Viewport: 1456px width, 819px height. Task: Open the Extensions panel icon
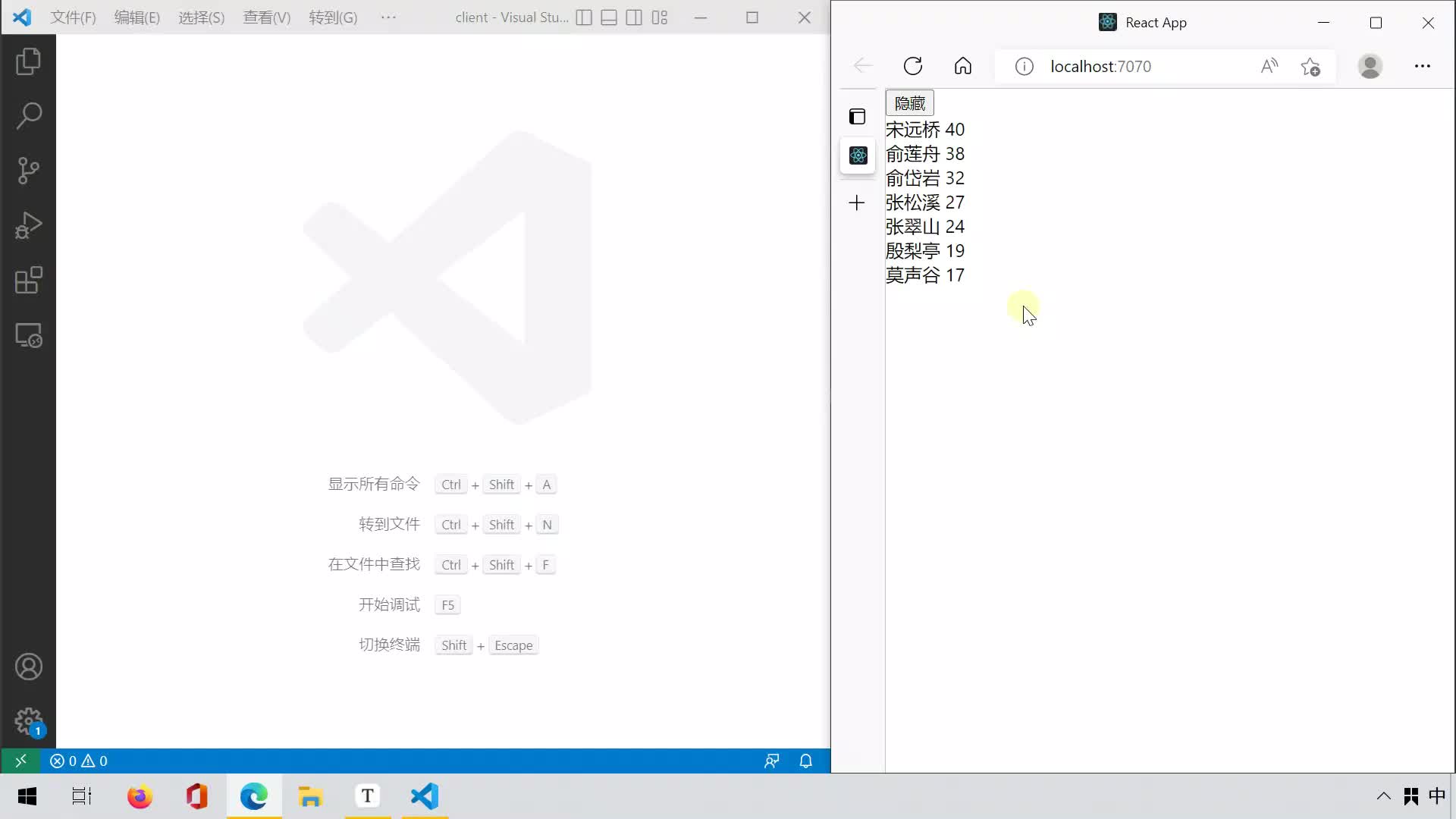click(27, 280)
